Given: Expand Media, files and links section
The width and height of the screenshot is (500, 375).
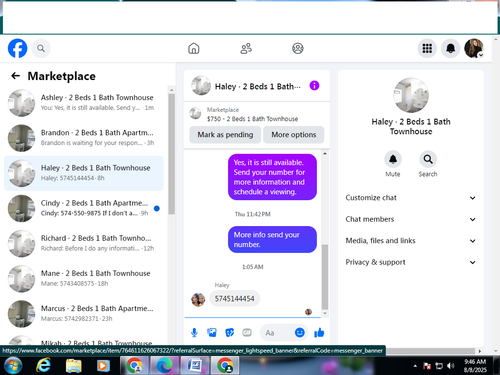Looking at the screenshot, I should point(410,241).
